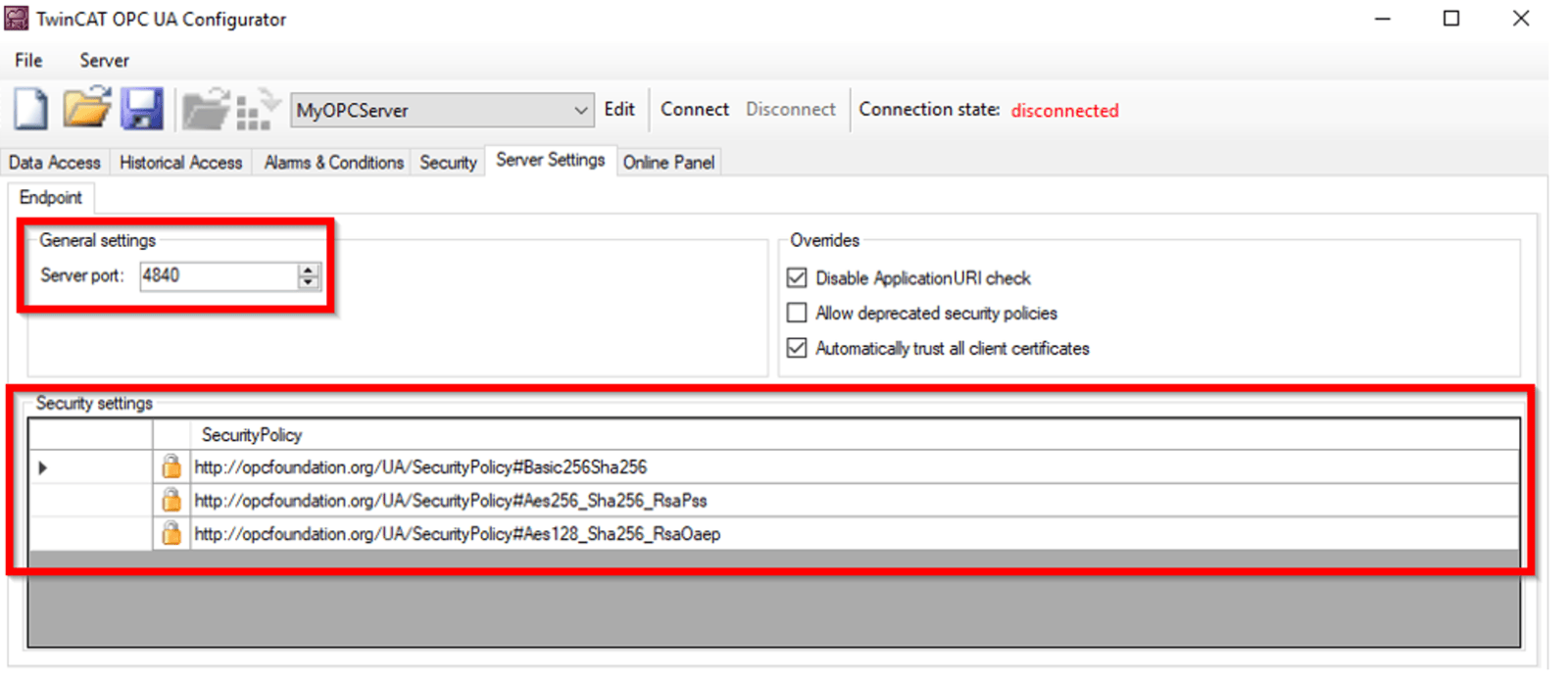Click lock icon of Aes128_Sha256_RsaOaep policy row
1568x685 pixels.
tap(171, 533)
